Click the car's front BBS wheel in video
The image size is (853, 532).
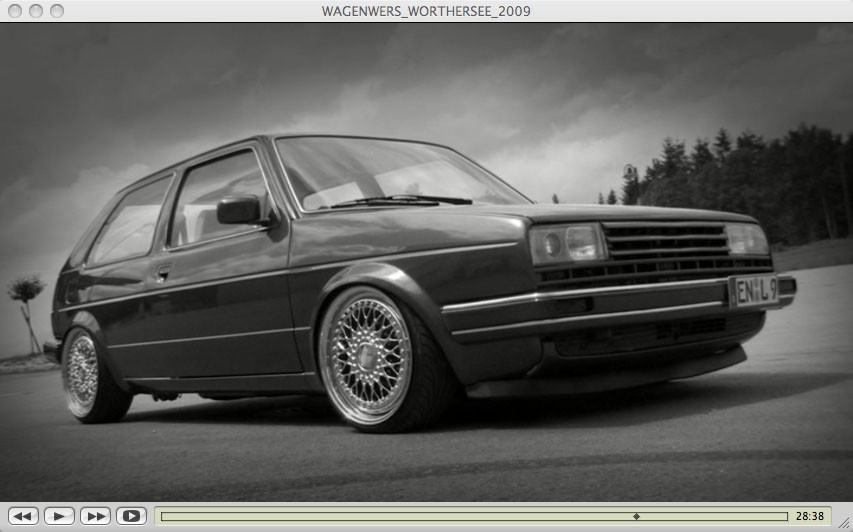point(366,357)
